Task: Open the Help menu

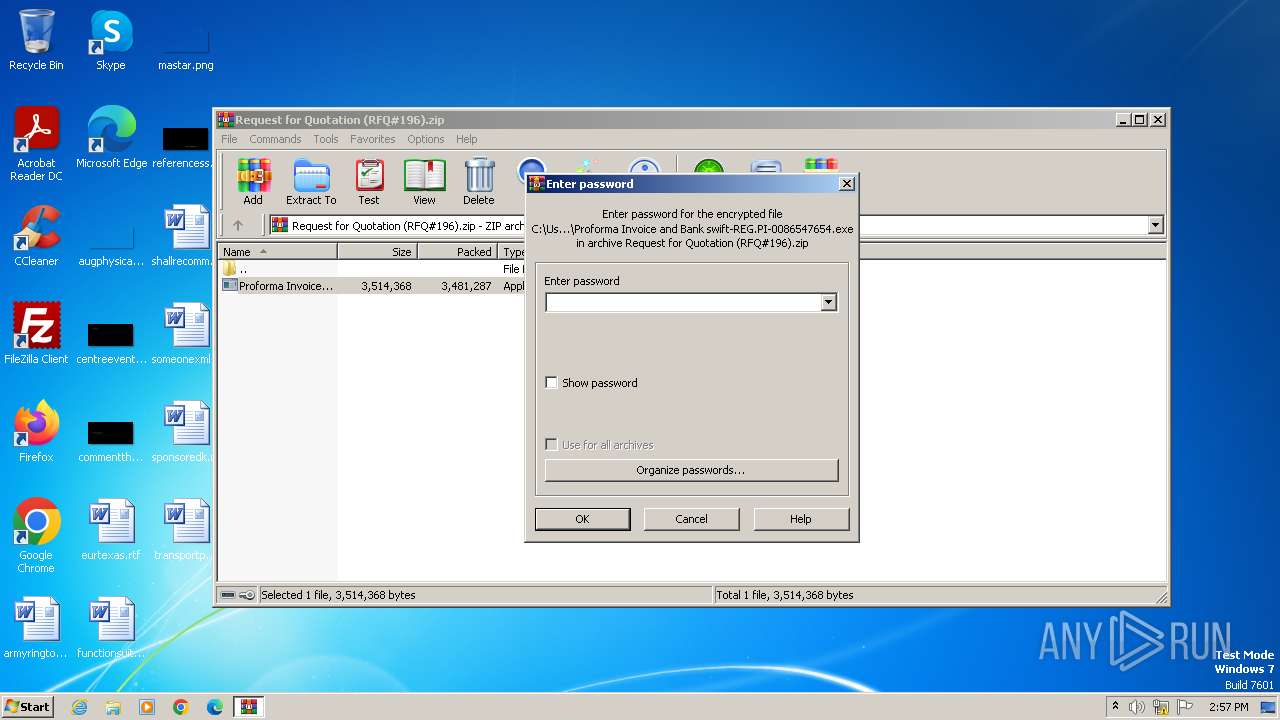Action: [x=467, y=139]
